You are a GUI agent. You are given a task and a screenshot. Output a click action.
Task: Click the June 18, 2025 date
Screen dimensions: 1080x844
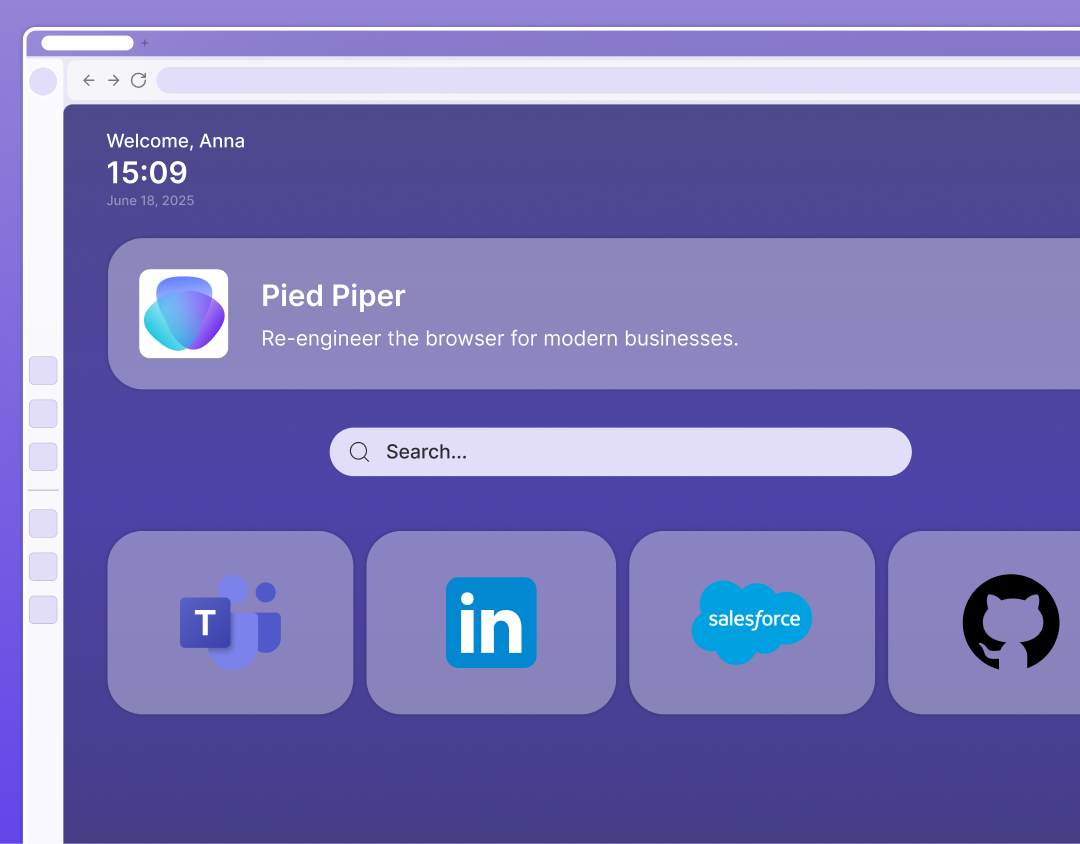pyautogui.click(x=150, y=200)
